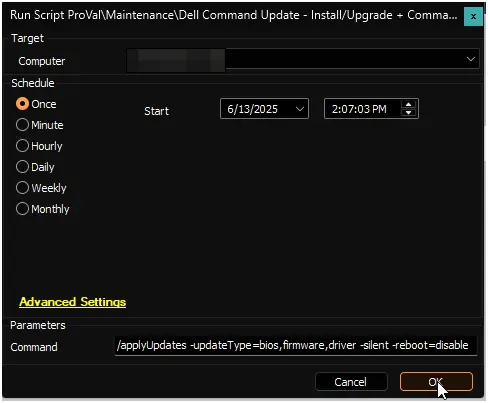Open the Advanced Settings link

[73, 302]
